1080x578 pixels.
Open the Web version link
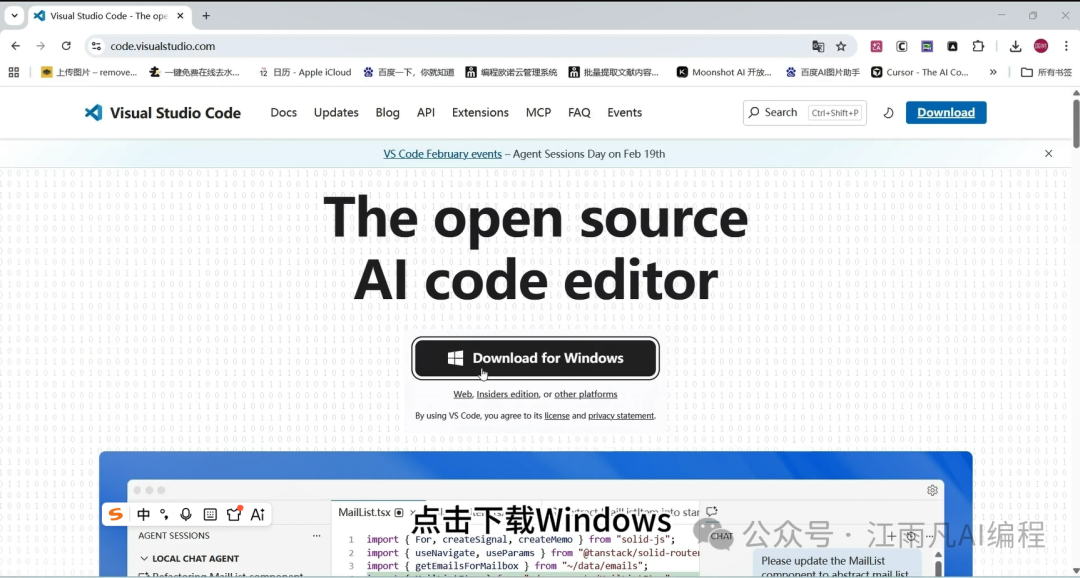[x=462, y=394]
